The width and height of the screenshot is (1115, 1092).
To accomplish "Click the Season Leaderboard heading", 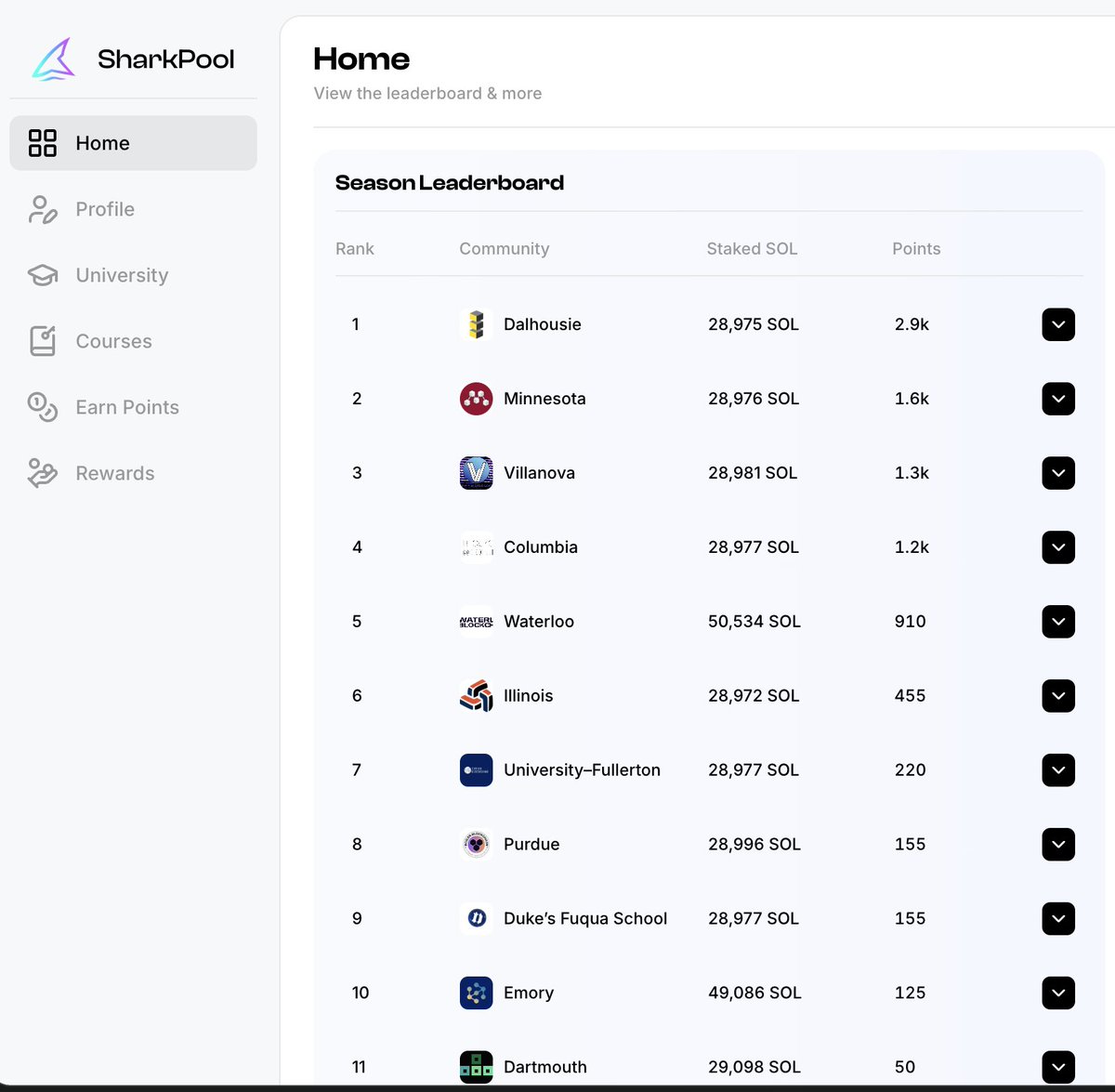I will coord(450,183).
